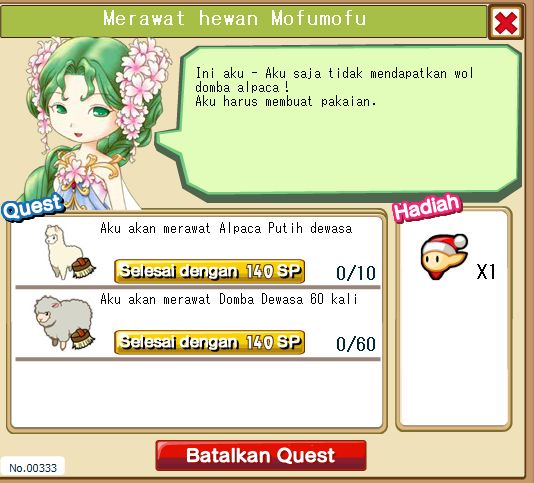Viewport: 534px width, 483px height.
Task: Click the green-haired goddess portrait
Action: tap(92, 123)
